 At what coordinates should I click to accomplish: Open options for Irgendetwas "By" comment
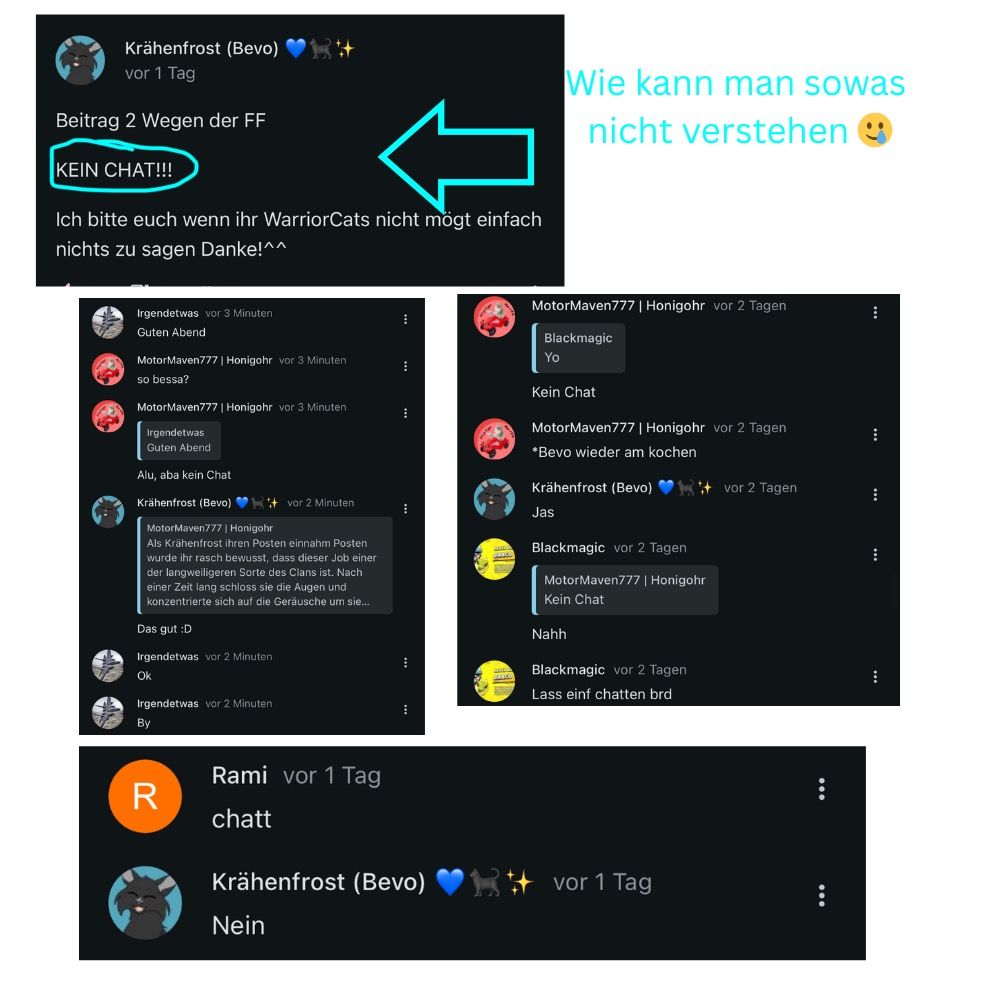(x=406, y=710)
